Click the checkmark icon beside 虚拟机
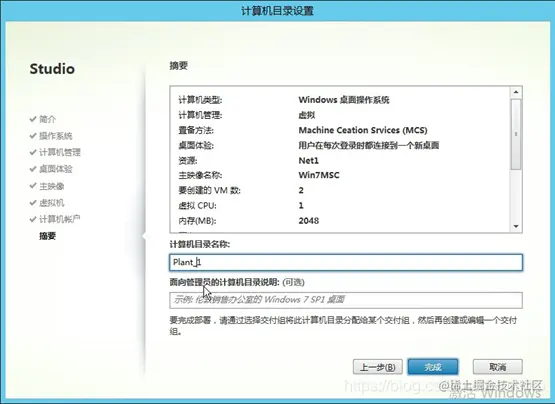The height and width of the screenshot is (404, 555). point(33,202)
